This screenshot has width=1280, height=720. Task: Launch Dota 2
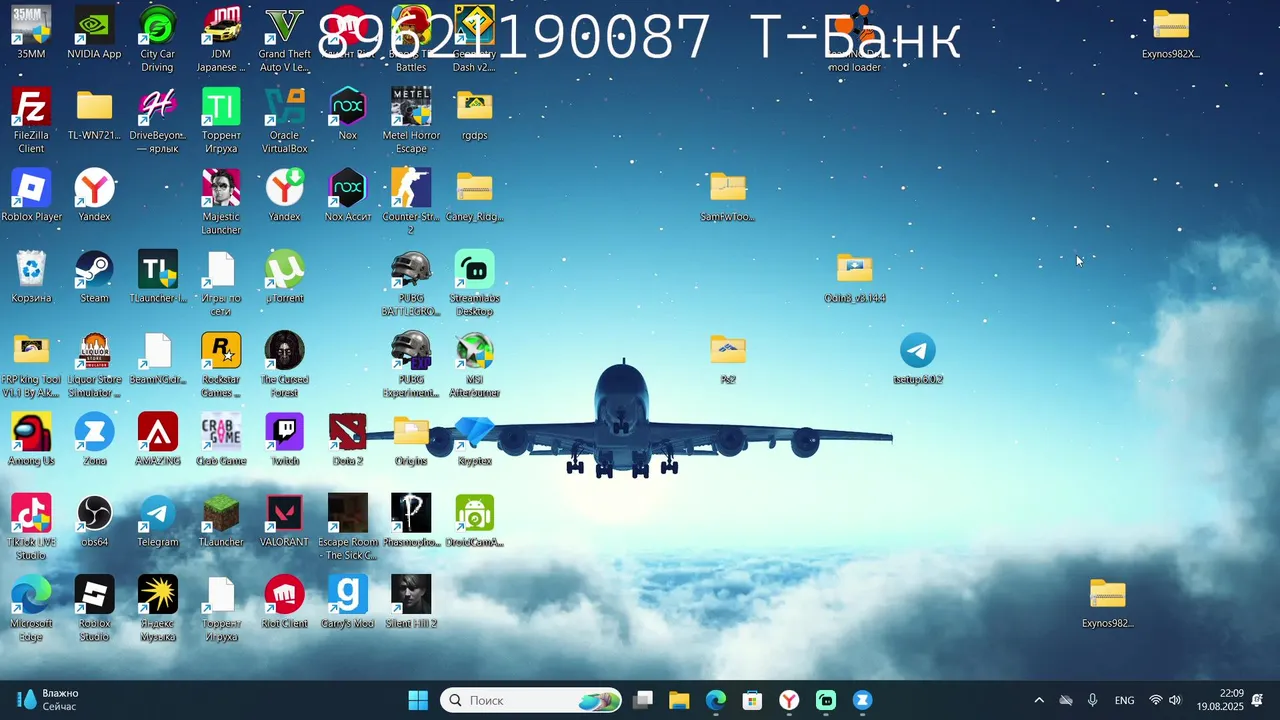[x=347, y=440]
